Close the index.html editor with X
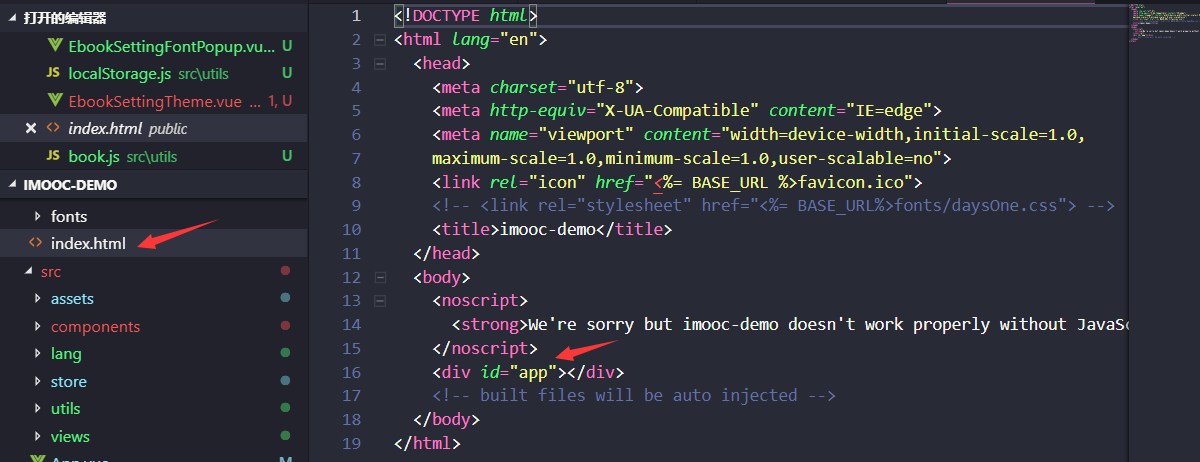Image resolution: width=1200 pixels, height=462 pixels. 30,128
